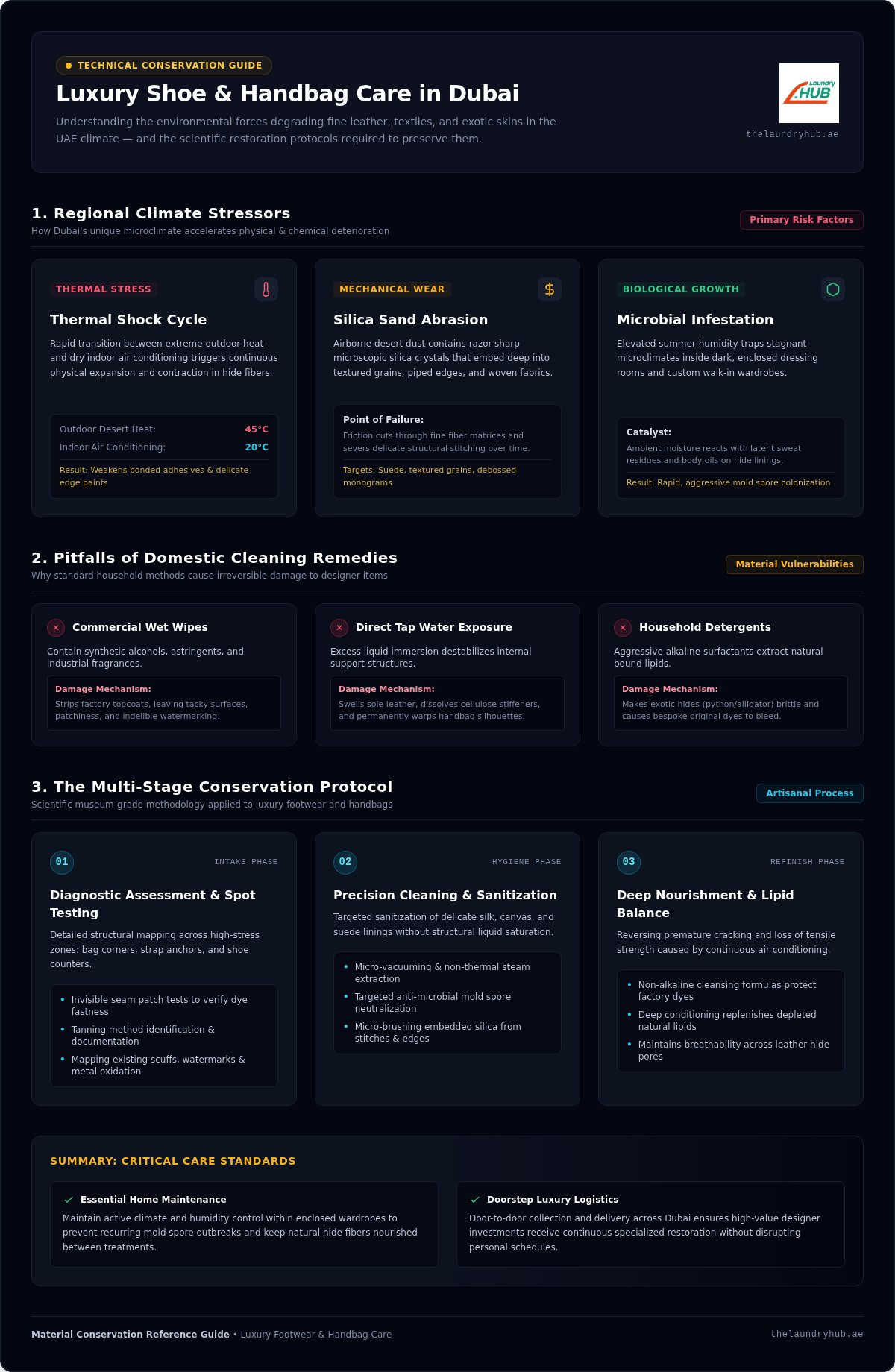Select the 03 Refinish Phase step badge
The image size is (895, 1372).
pyautogui.click(x=629, y=862)
